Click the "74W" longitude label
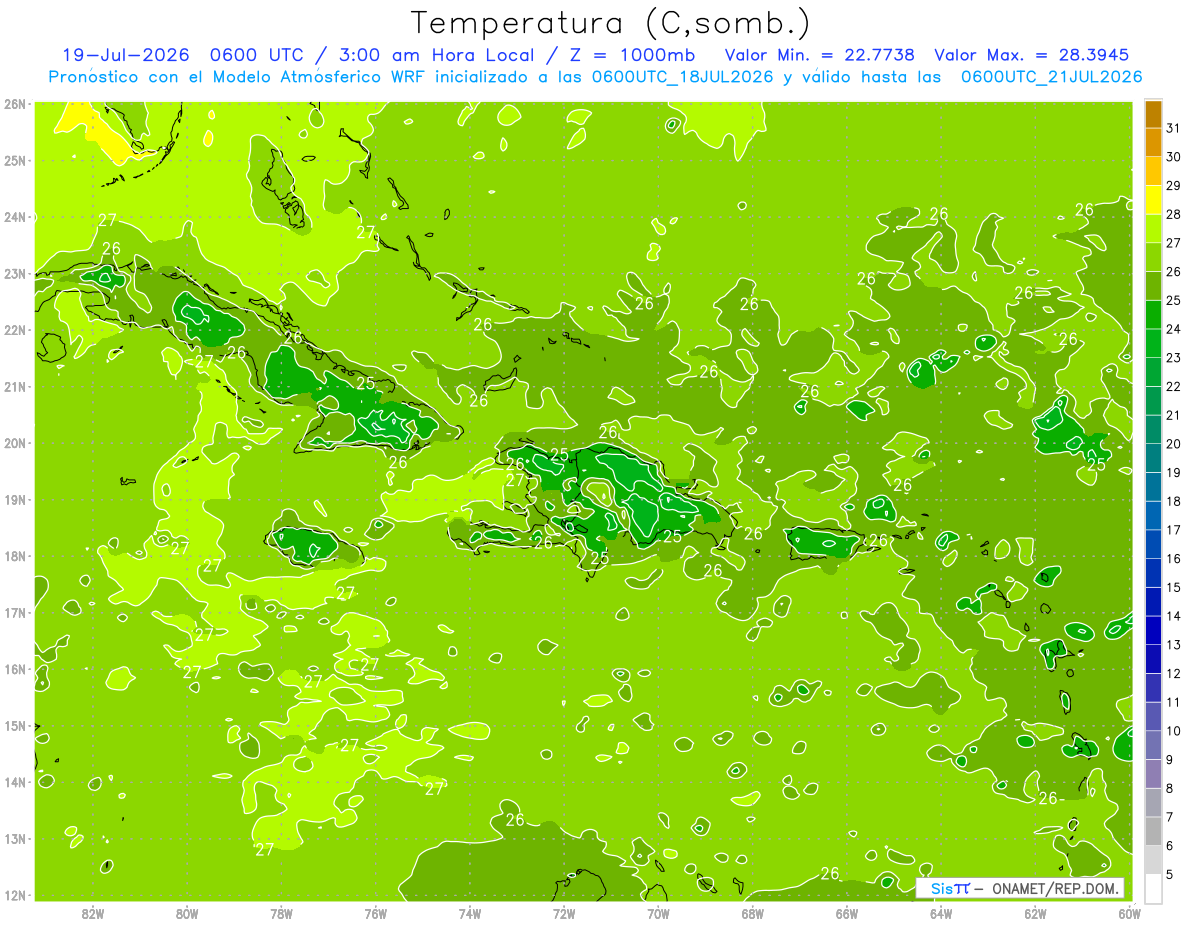The height and width of the screenshot is (927, 1200). pyautogui.click(x=470, y=912)
